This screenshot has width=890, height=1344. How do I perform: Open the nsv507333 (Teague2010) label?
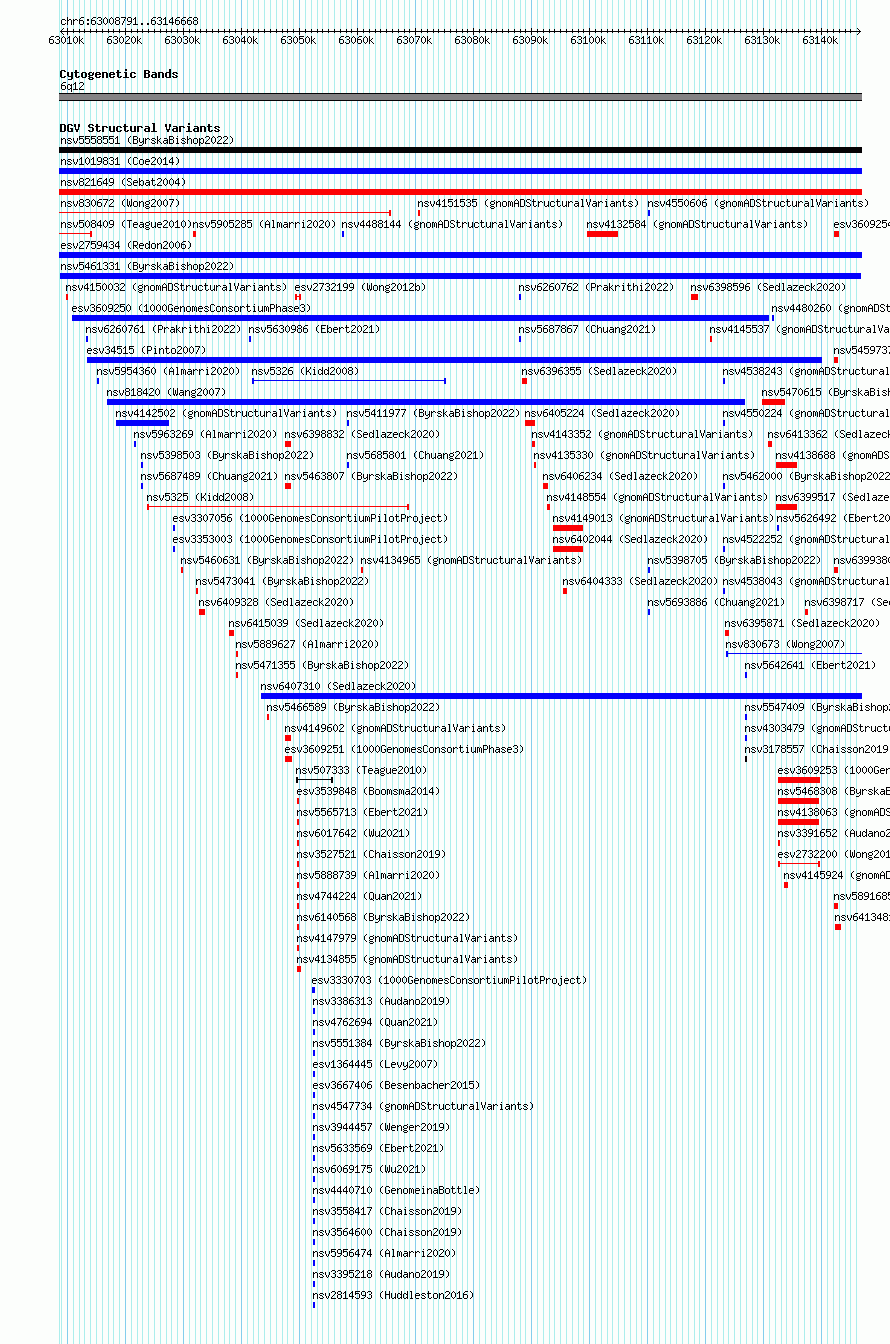click(361, 770)
